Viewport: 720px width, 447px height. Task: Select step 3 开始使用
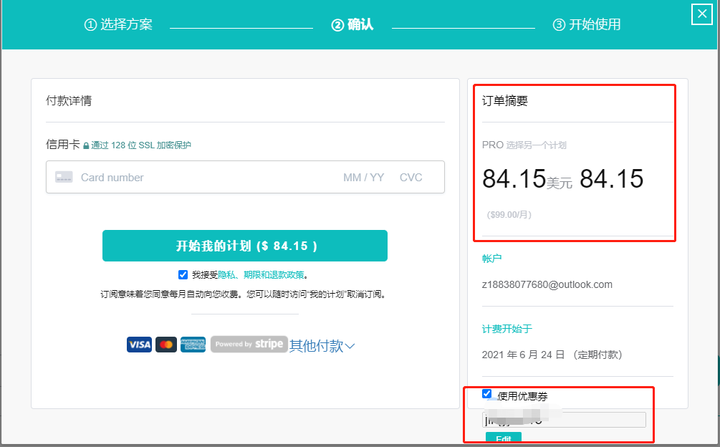(586, 24)
